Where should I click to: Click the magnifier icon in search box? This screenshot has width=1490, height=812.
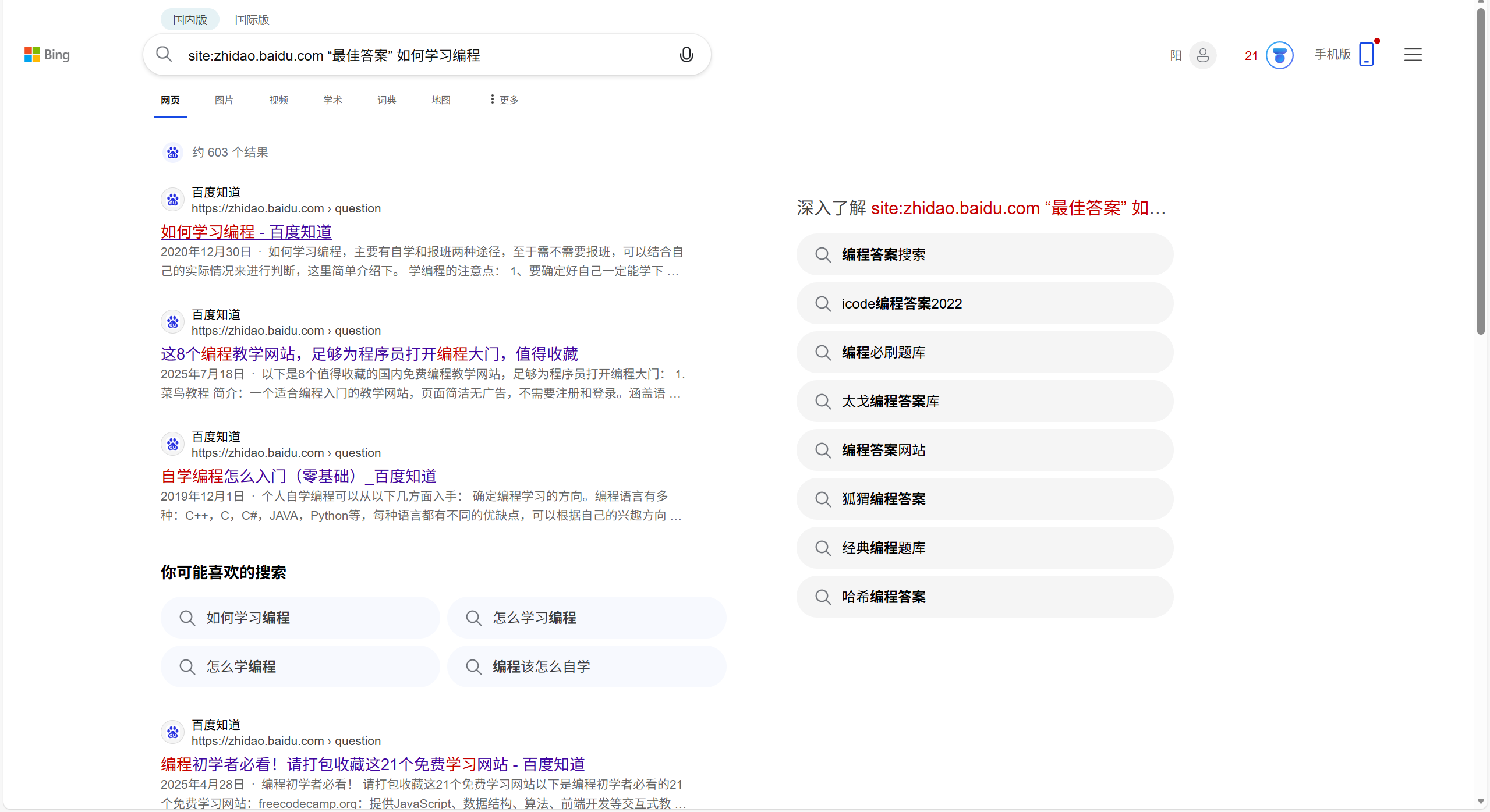coord(164,55)
